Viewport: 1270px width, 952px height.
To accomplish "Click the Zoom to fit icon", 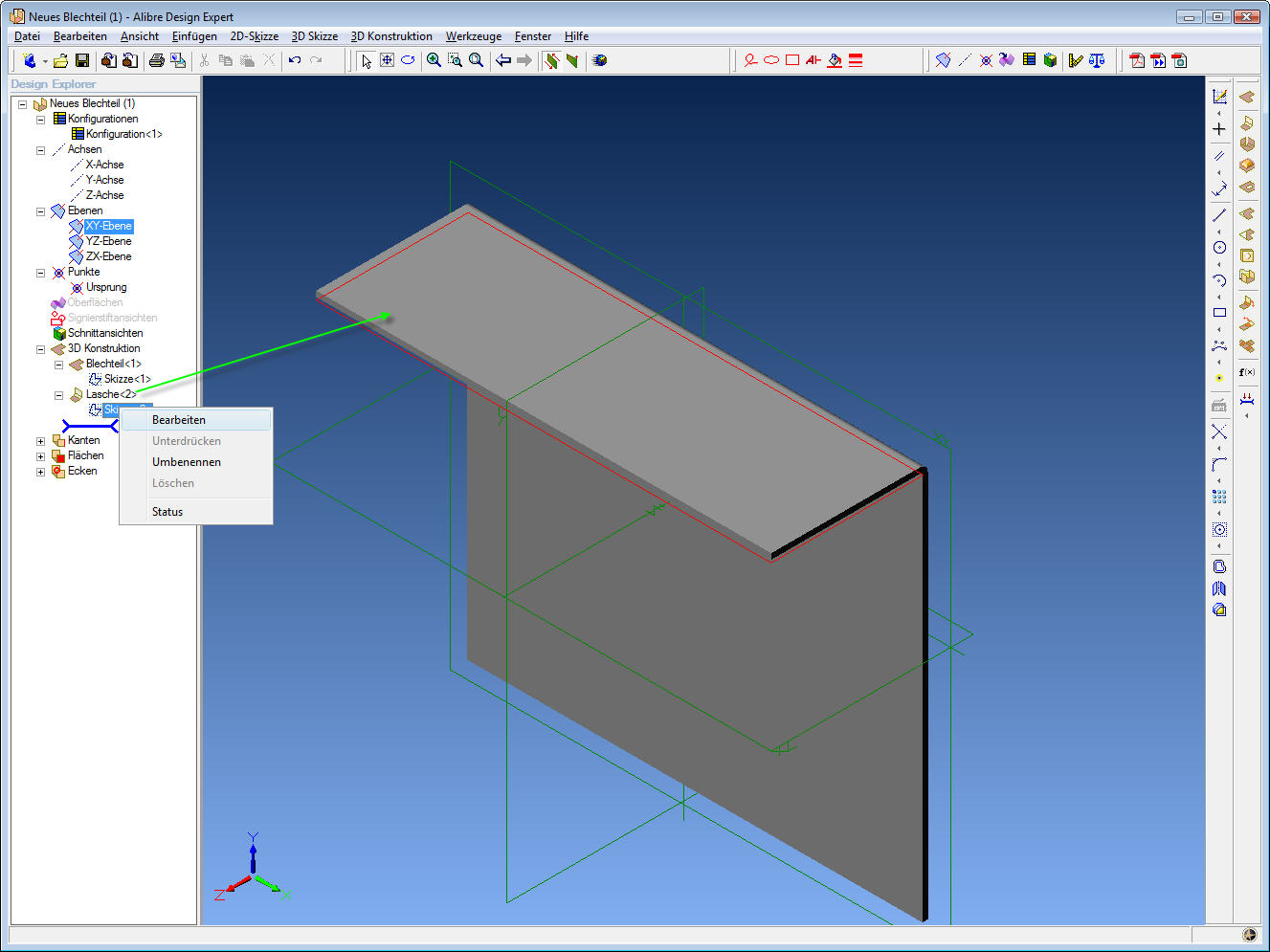I will tap(476, 60).
